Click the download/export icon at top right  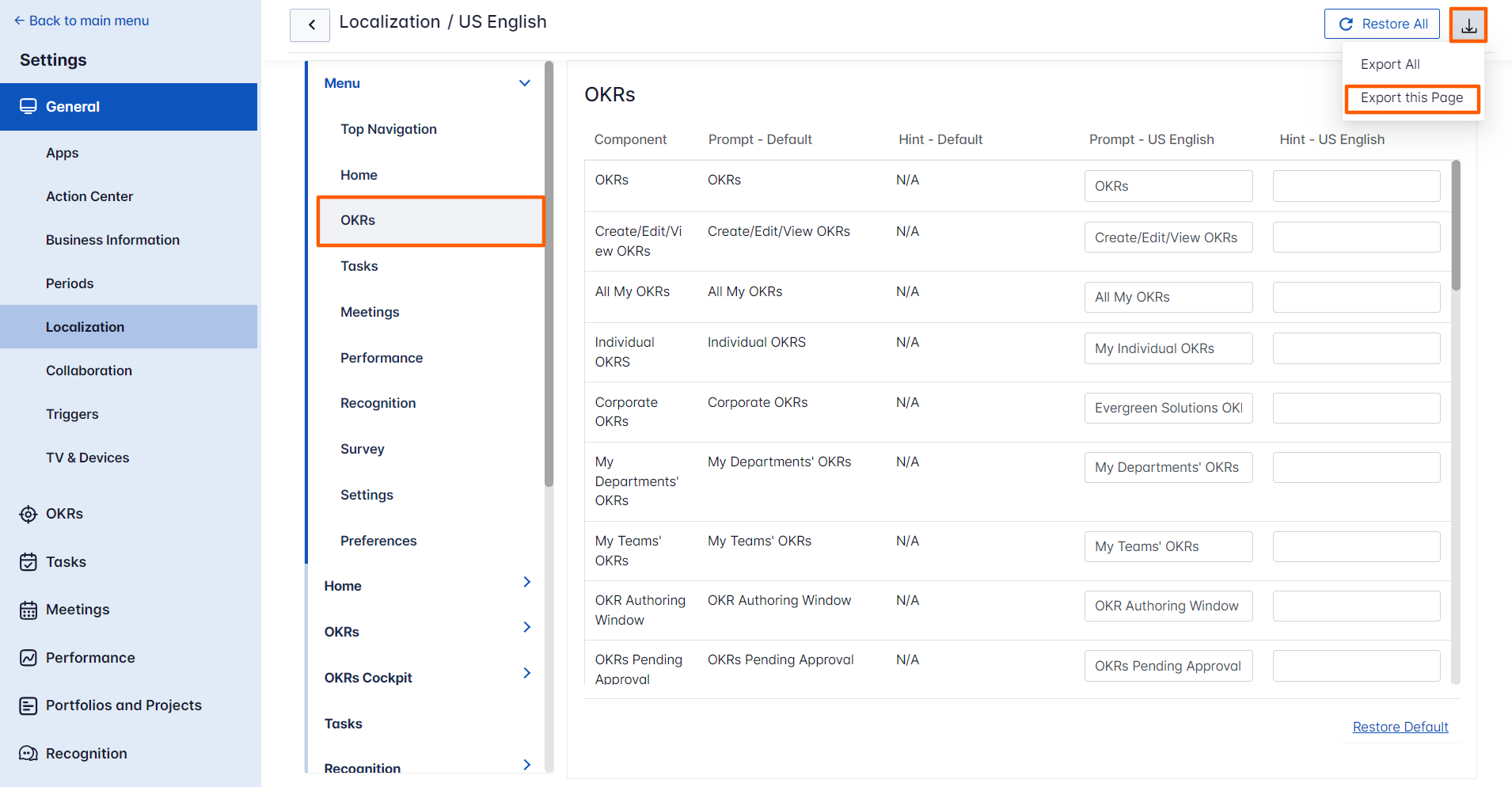click(x=1468, y=25)
